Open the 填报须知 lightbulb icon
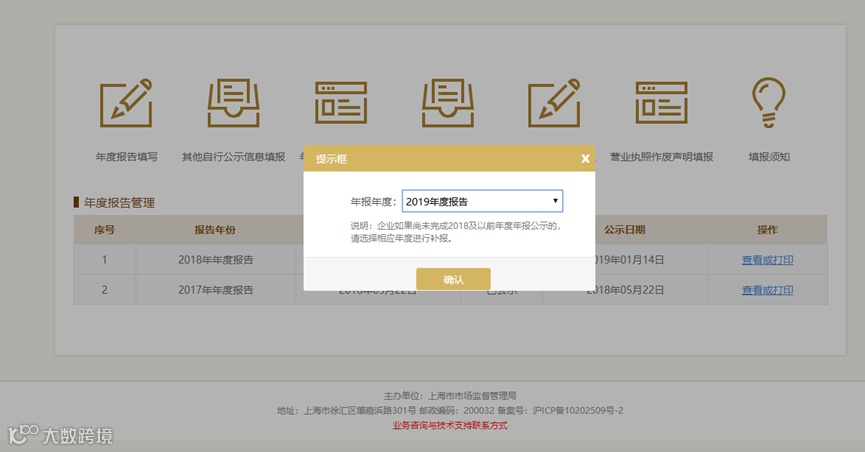Image resolution: width=865 pixels, height=452 pixels. tap(768, 103)
